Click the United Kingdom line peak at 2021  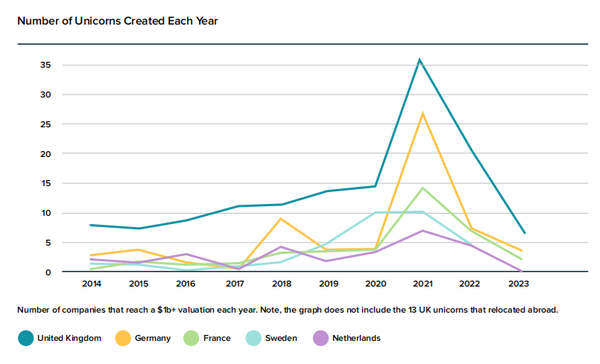pos(420,59)
